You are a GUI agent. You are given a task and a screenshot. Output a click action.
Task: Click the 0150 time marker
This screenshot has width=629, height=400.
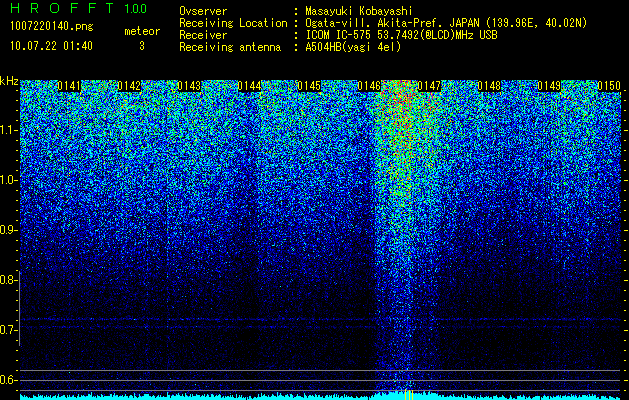[x=609, y=86]
